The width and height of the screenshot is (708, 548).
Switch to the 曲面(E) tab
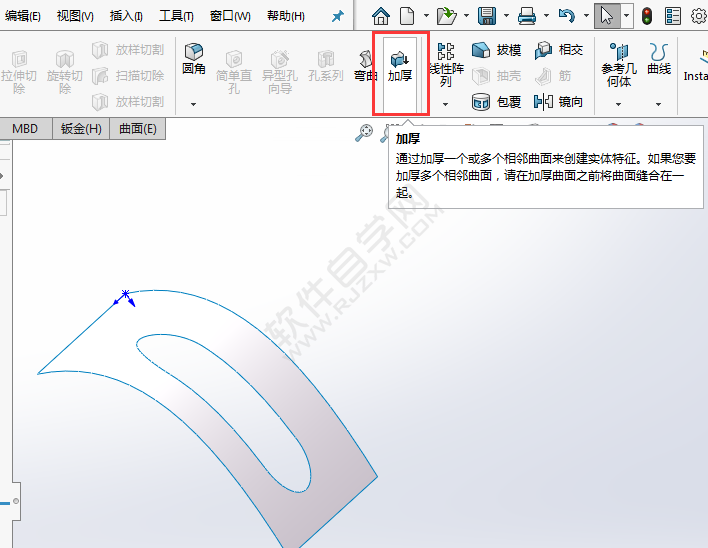tap(138, 129)
